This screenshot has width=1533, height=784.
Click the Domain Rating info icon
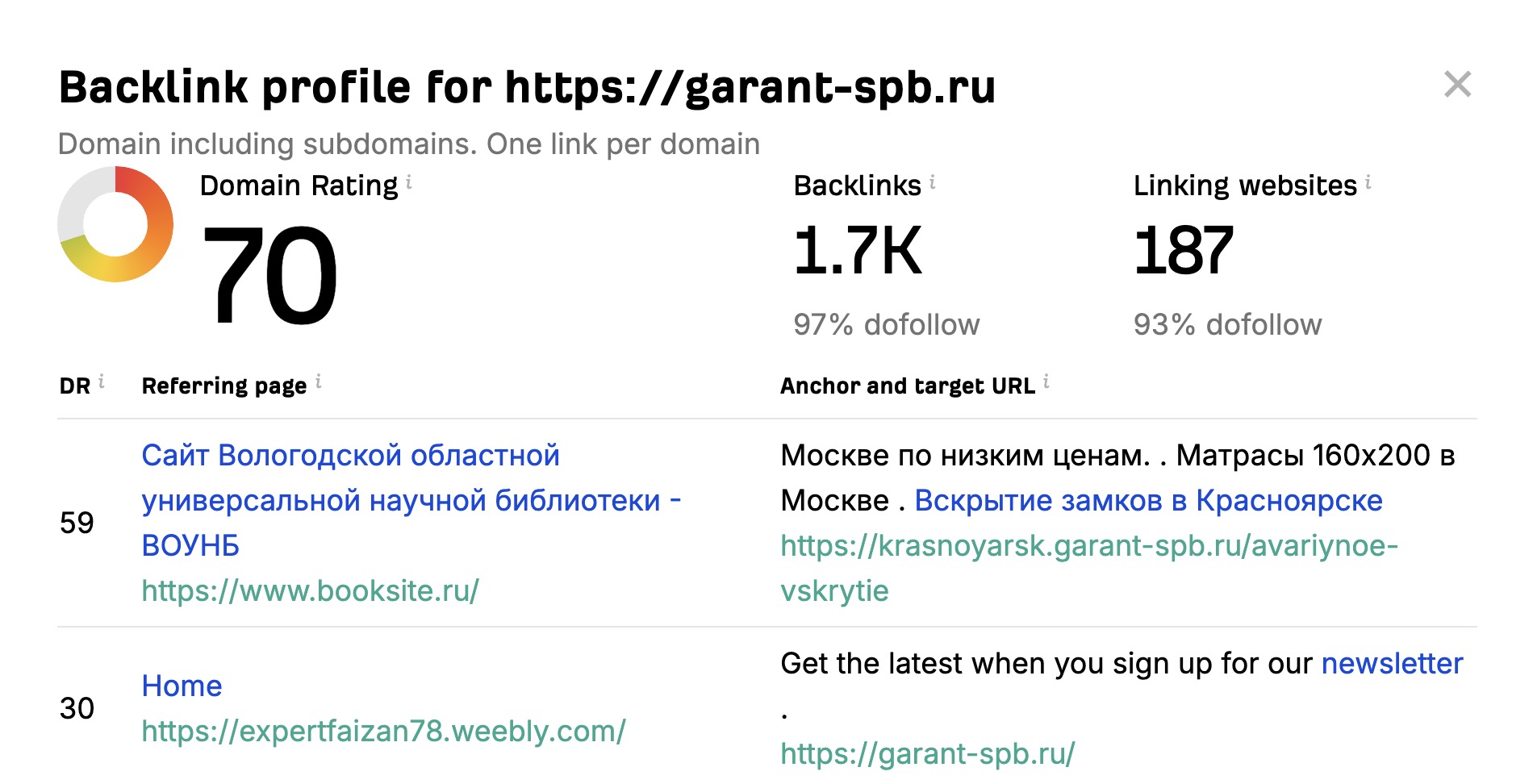point(409,182)
